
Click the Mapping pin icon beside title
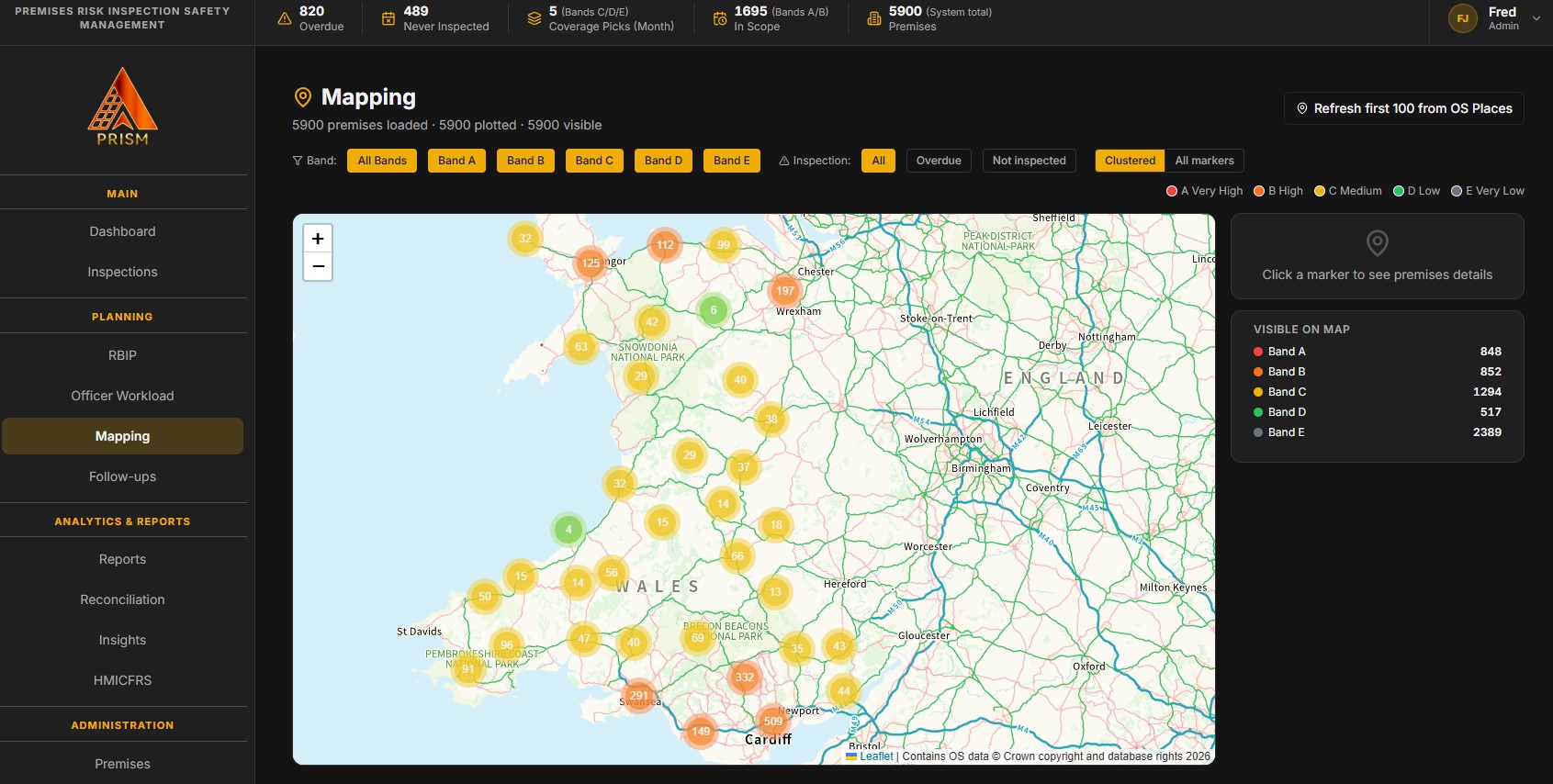pyautogui.click(x=302, y=97)
